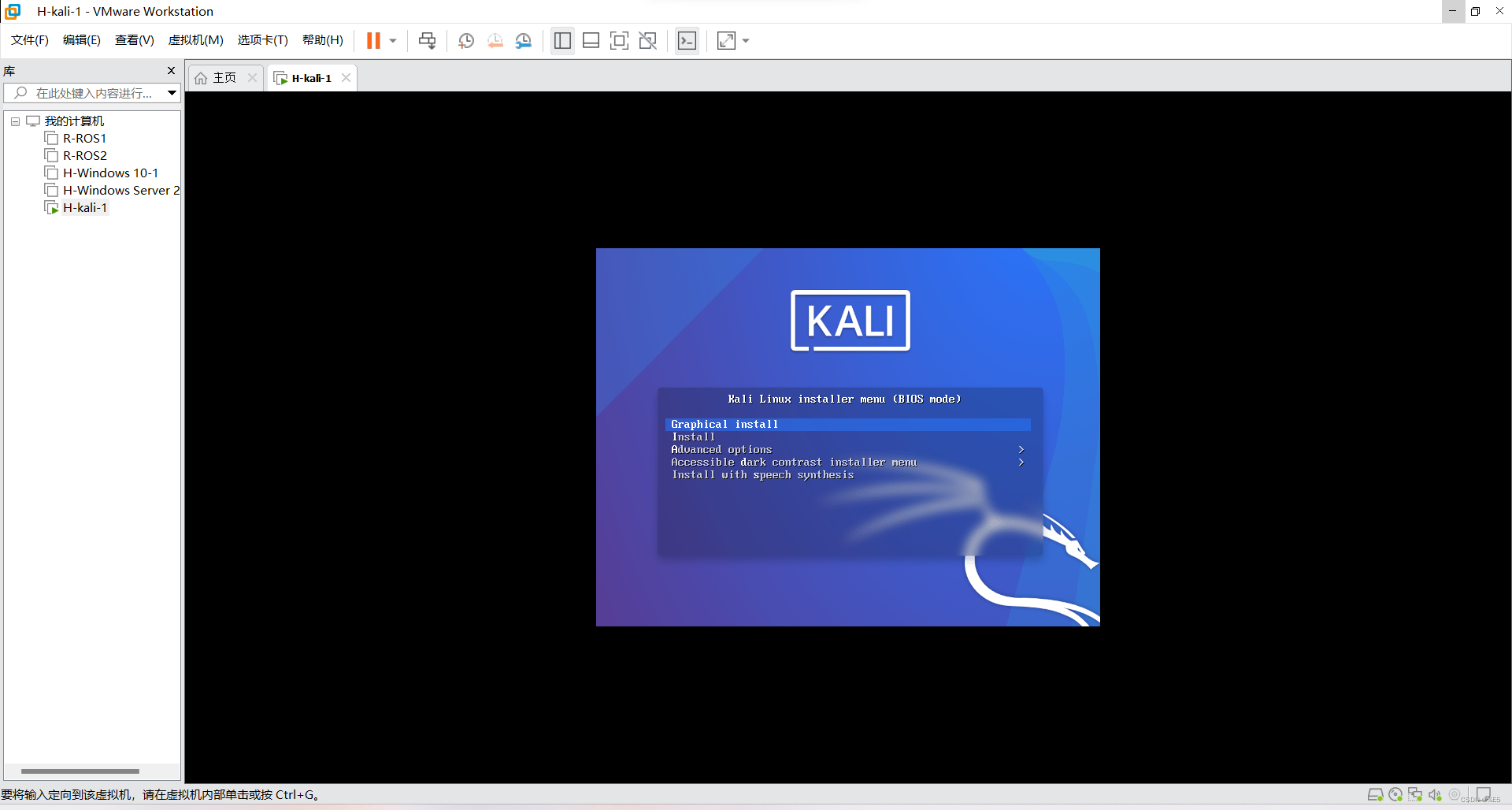
Task: Open the 查看(V) menu
Action: coord(135,40)
